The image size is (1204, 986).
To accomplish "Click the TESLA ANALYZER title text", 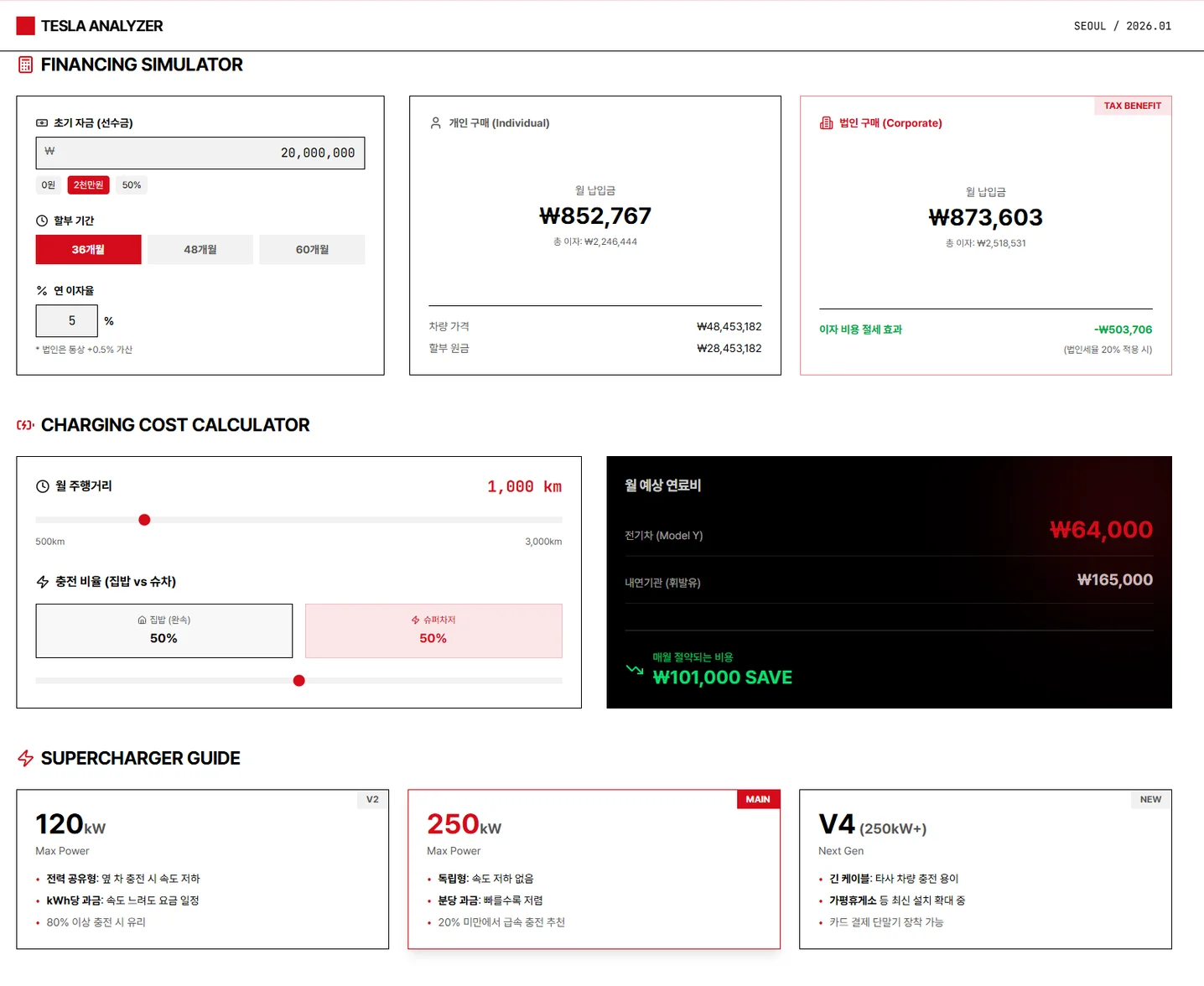I will tap(102, 26).
